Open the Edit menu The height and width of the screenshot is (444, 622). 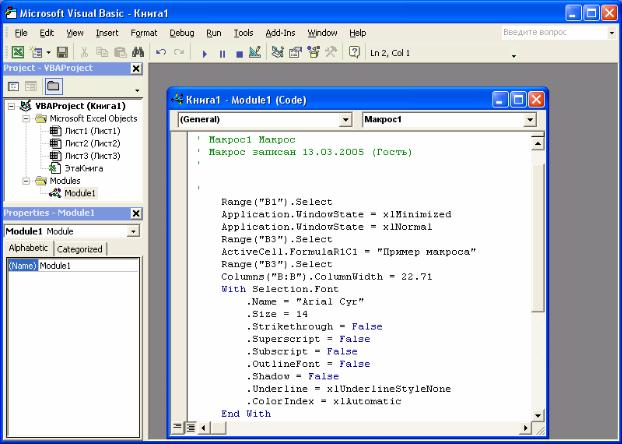pyautogui.click(x=46, y=33)
